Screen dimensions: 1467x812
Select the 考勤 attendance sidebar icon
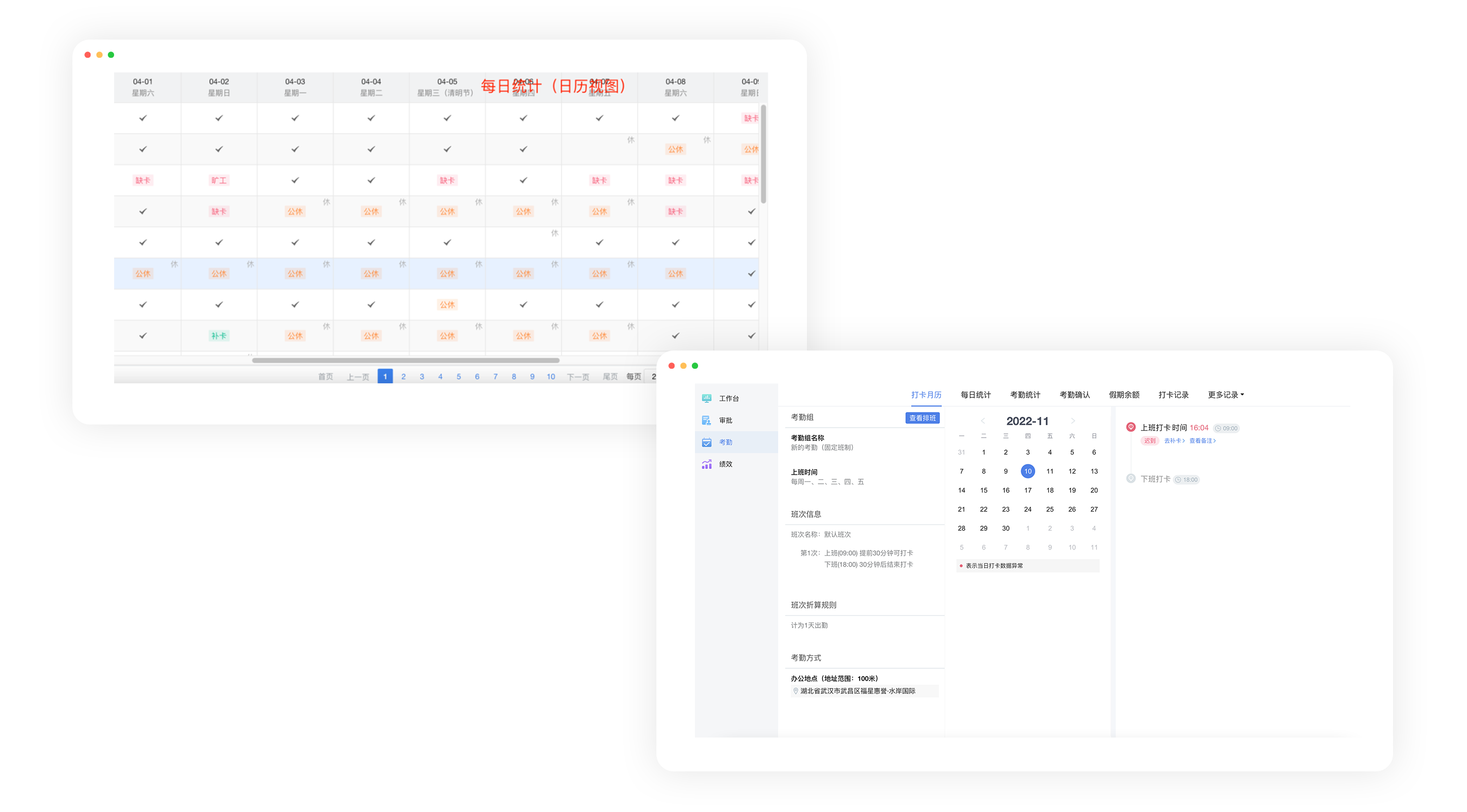706,442
